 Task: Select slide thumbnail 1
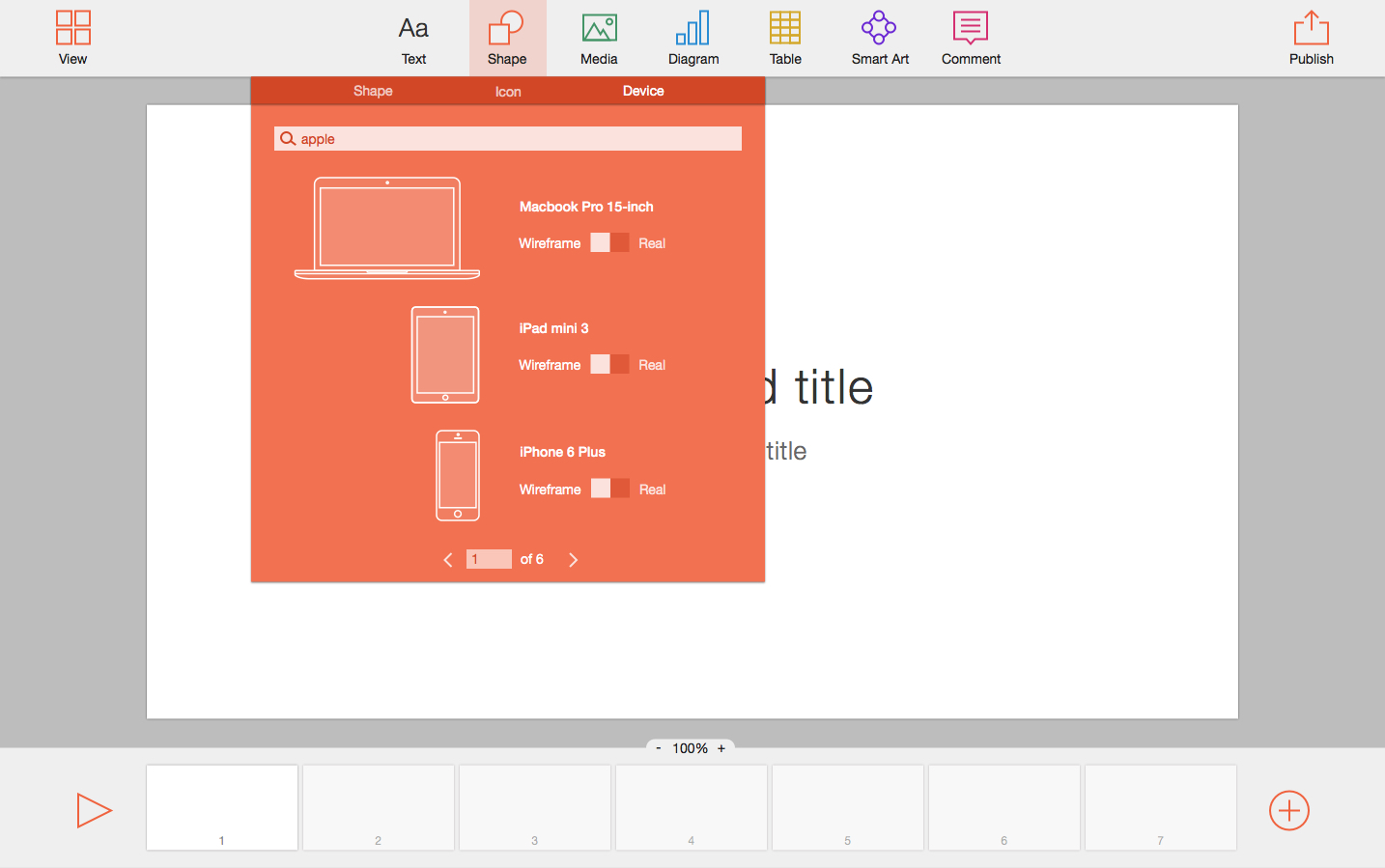pos(222,807)
